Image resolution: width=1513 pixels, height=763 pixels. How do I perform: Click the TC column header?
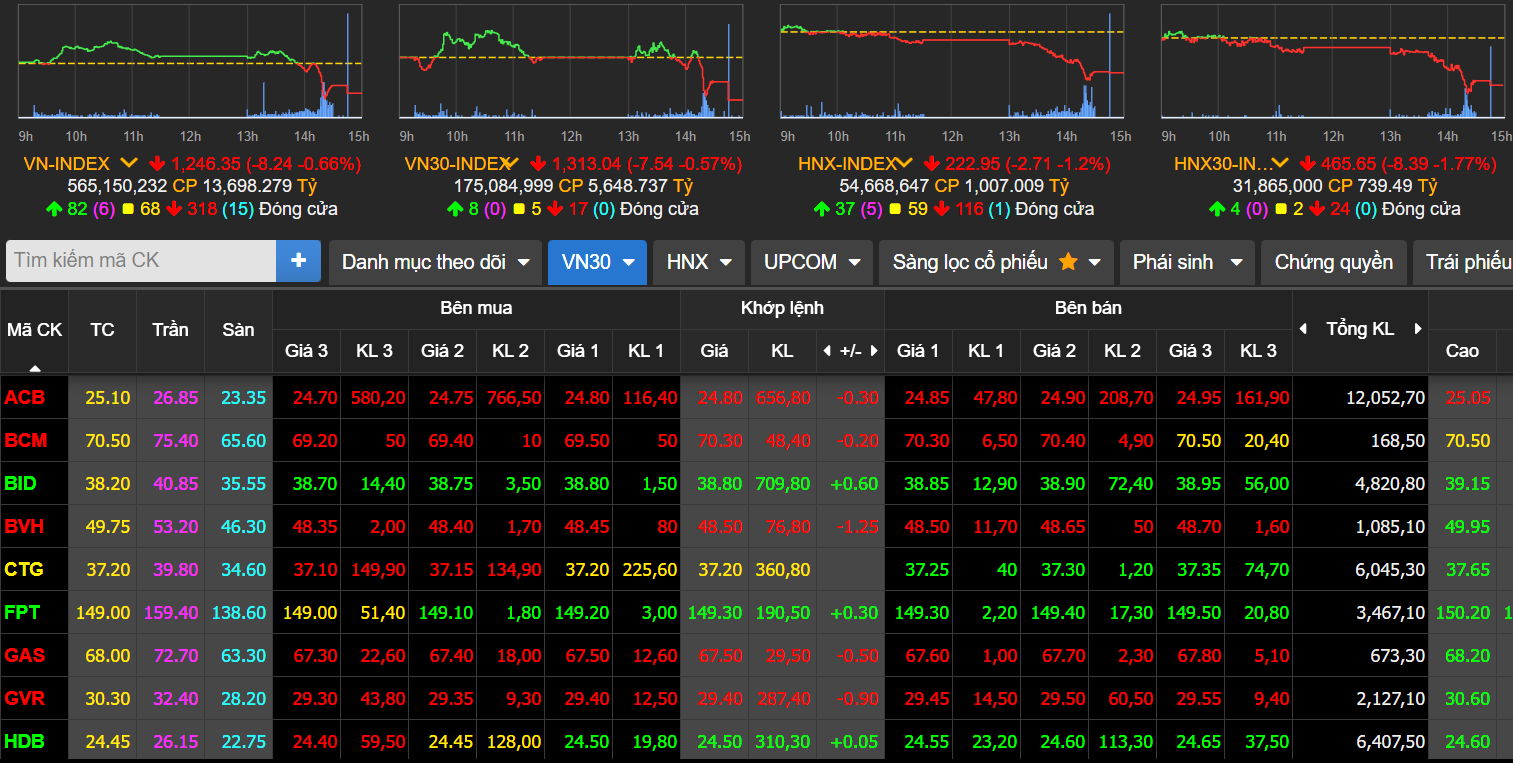click(x=102, y=330)
